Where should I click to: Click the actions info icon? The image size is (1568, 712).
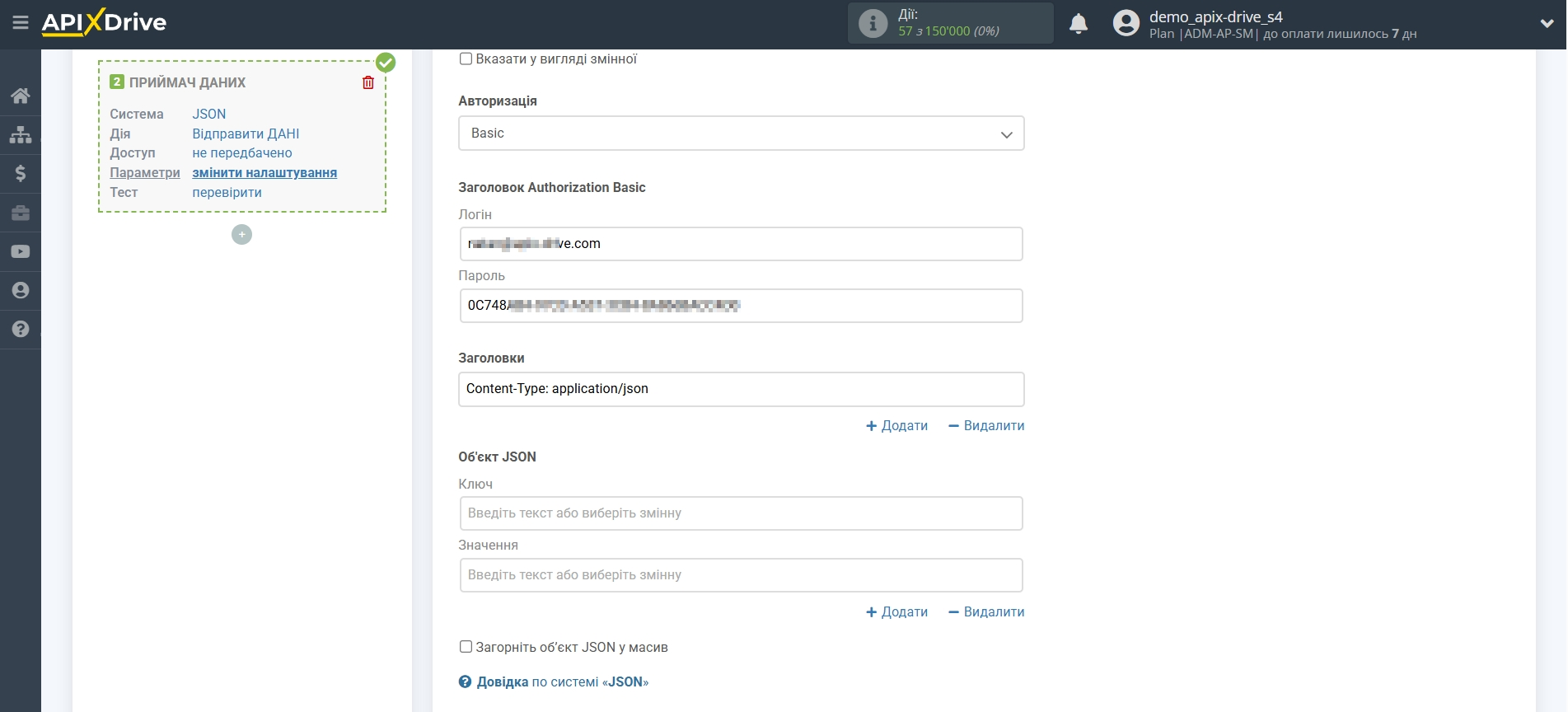click(873, 23)
